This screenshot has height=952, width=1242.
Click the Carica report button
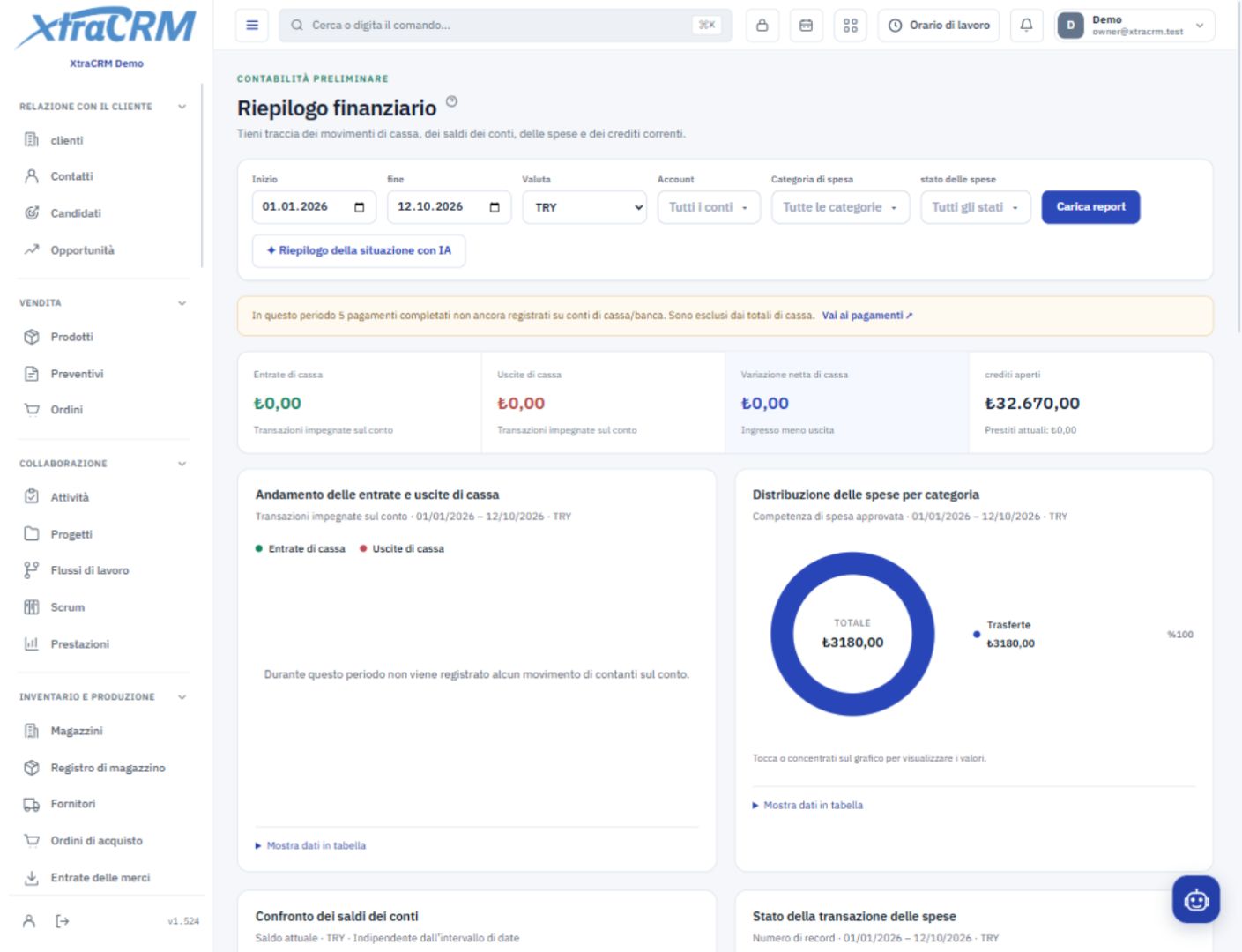(x=1090, y=207)
